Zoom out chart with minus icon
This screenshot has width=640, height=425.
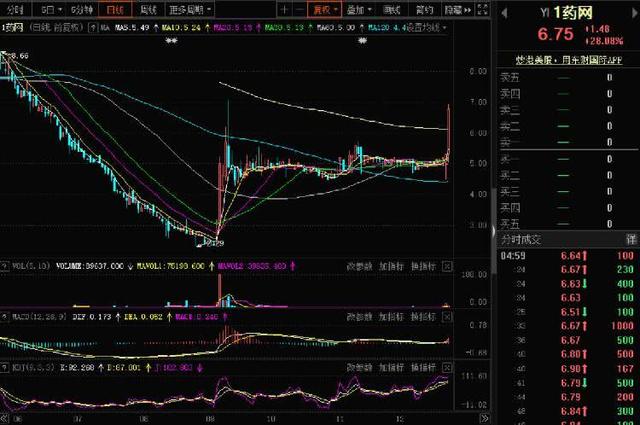tap(300, 9)
